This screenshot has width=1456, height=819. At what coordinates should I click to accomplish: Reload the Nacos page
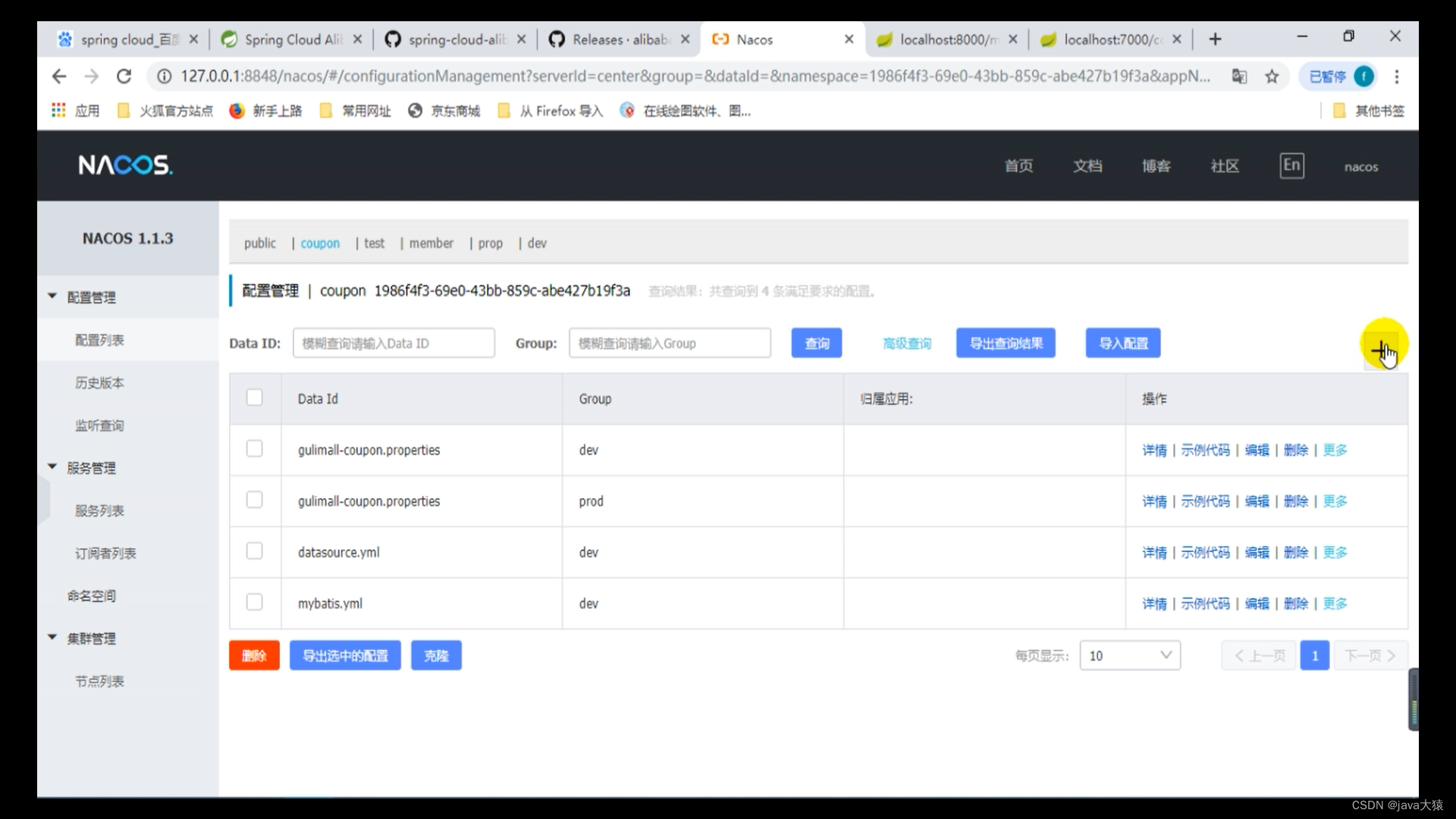coord(124,76)
